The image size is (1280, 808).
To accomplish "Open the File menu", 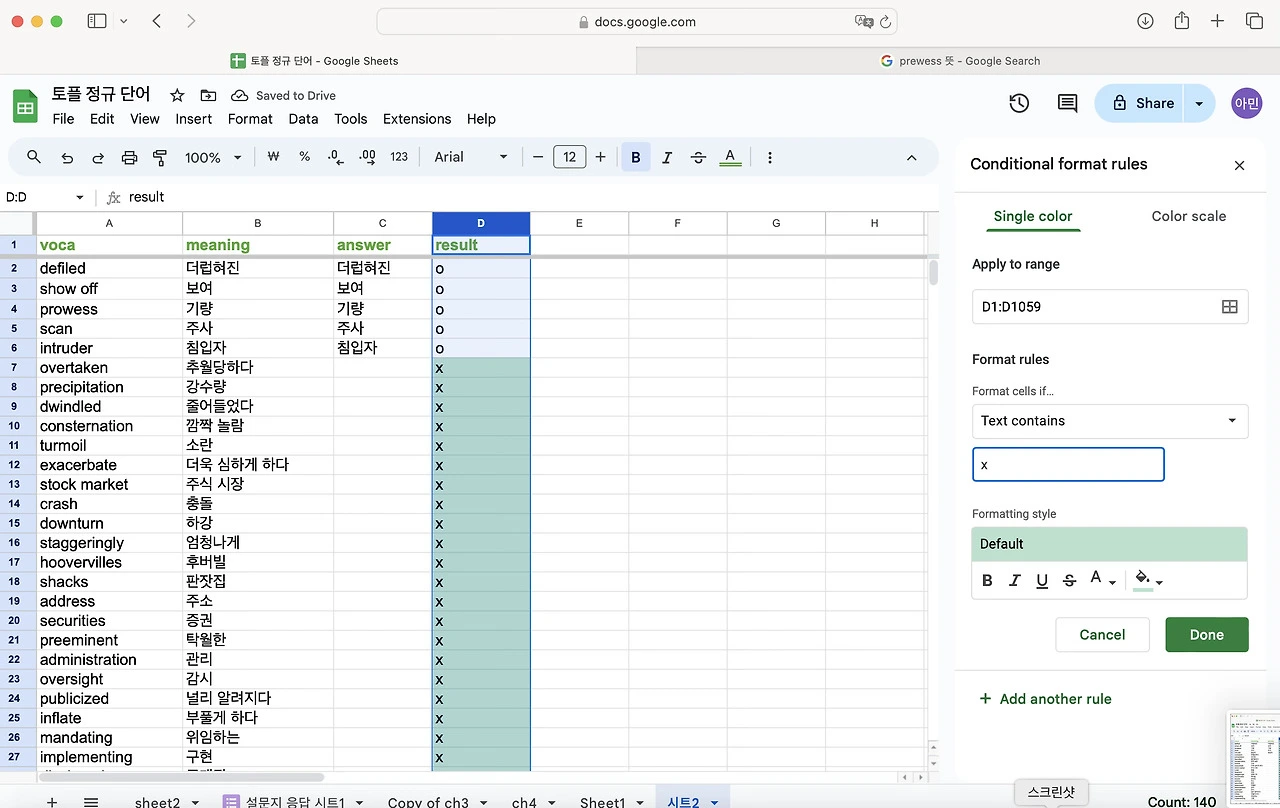I will coord(63,119).
